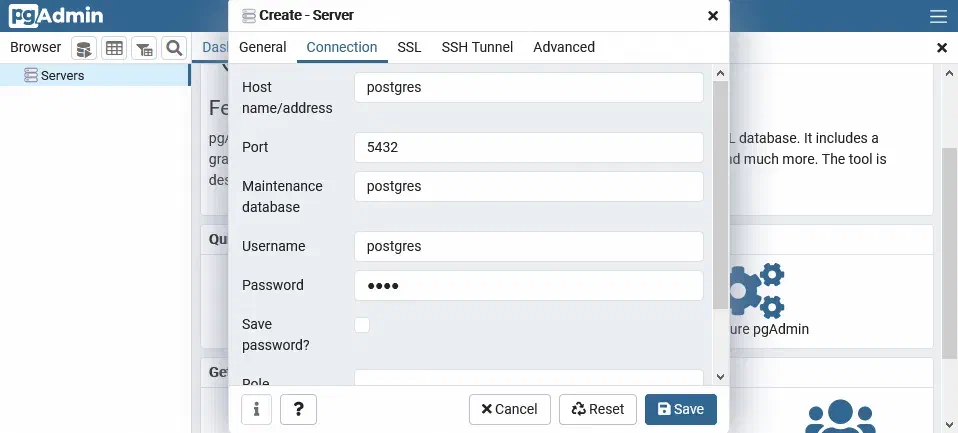The width and height of the screenshot is (958, 433).
Task: Click the dialog scrollbar down arrow
Action: point(720,377)
